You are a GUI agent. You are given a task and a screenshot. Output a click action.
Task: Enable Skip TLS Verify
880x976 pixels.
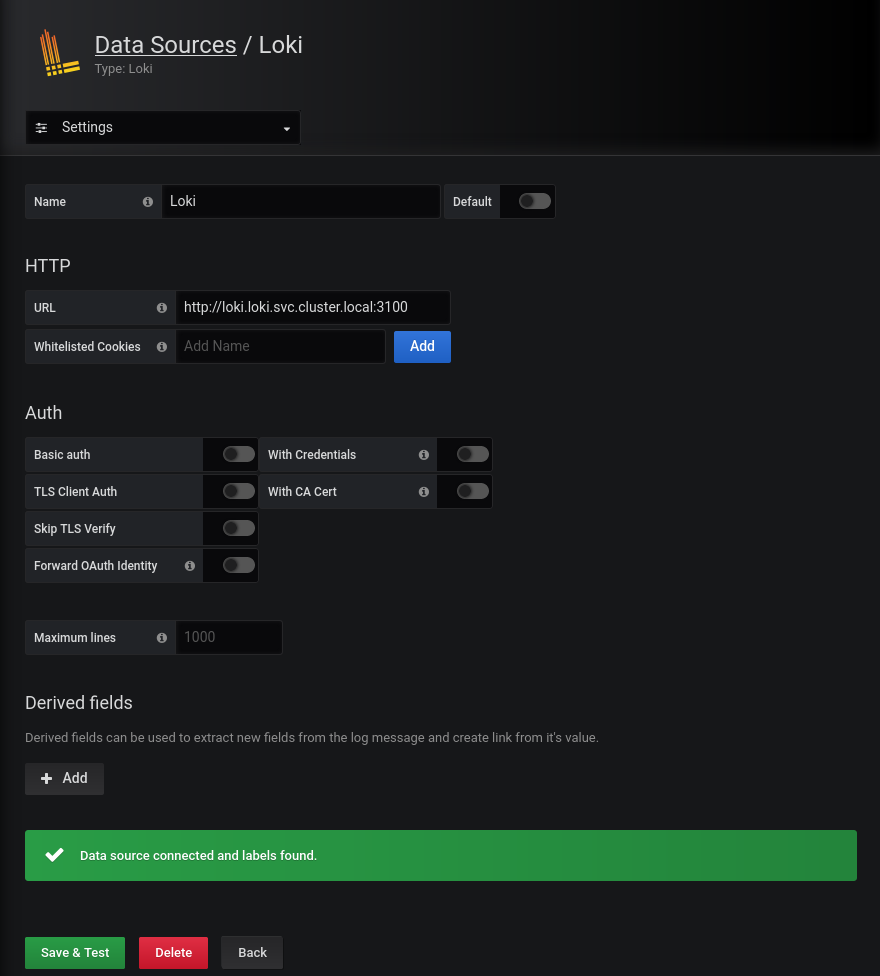pos(239,528)
